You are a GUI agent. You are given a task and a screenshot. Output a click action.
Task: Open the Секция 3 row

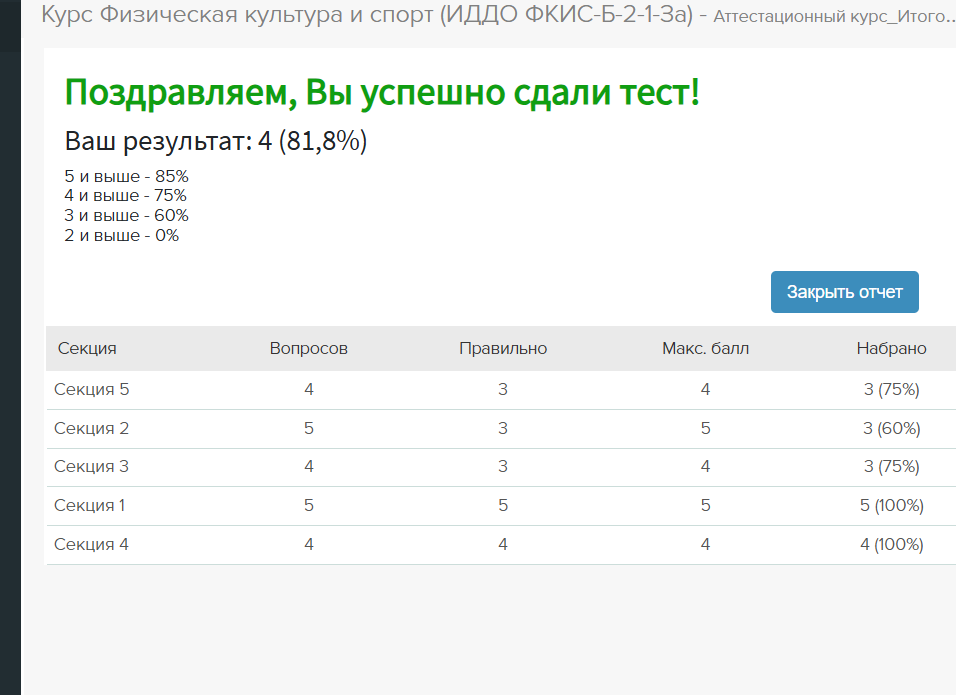[501, 467]
